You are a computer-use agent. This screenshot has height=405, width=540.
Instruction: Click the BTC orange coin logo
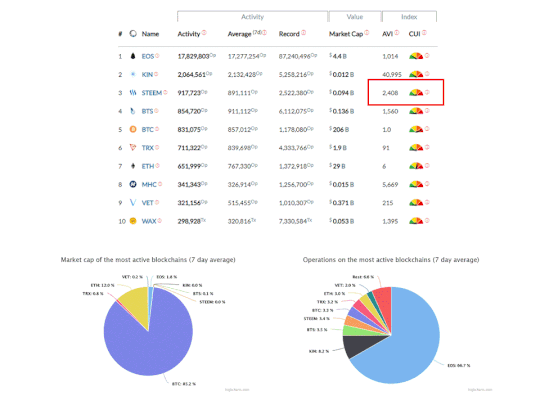[133, 129]
